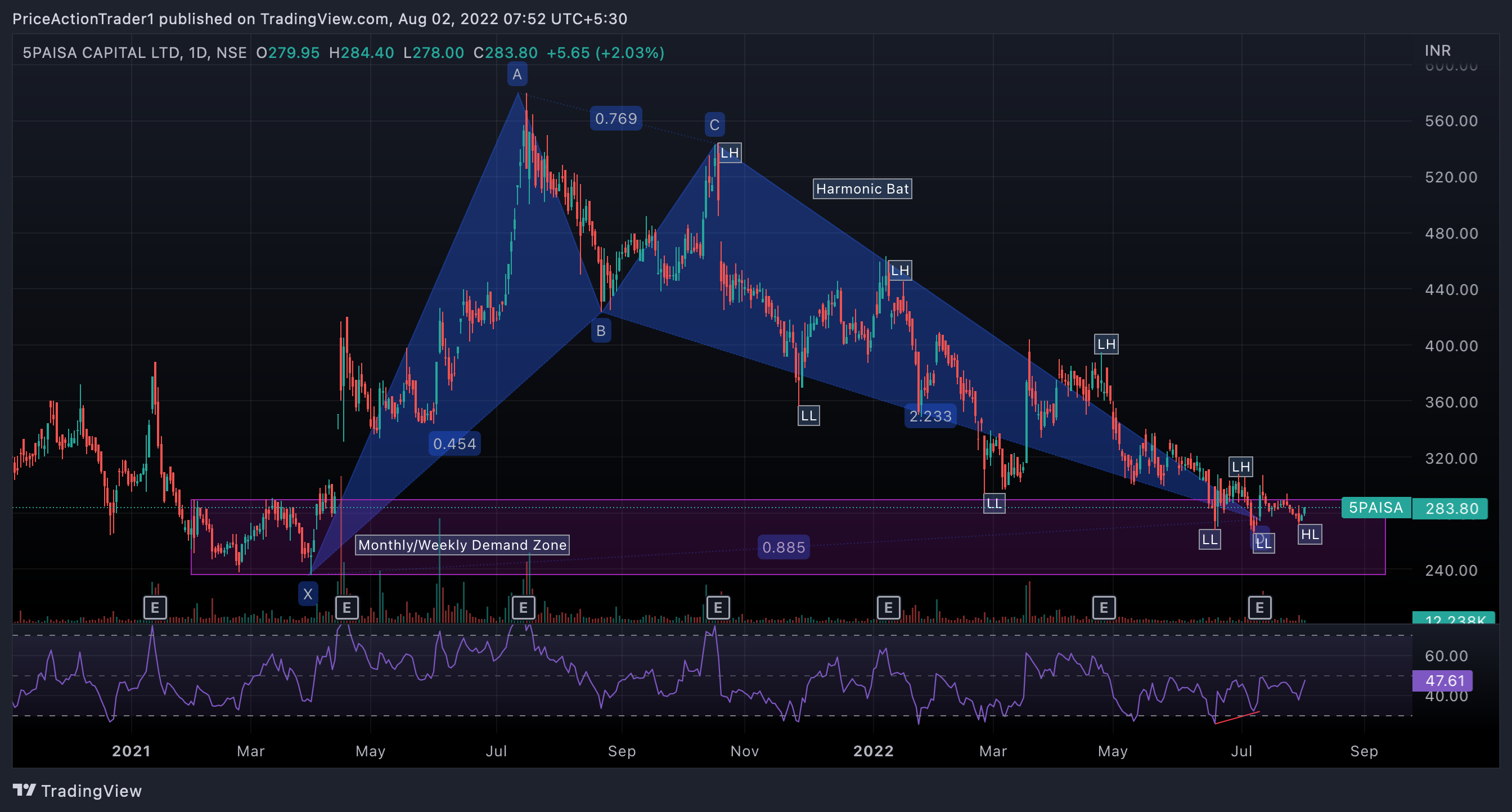The height and width of the screenshot is (812, 1512).
Task: Click the 560.00 price axis label
Action: 1452,121
